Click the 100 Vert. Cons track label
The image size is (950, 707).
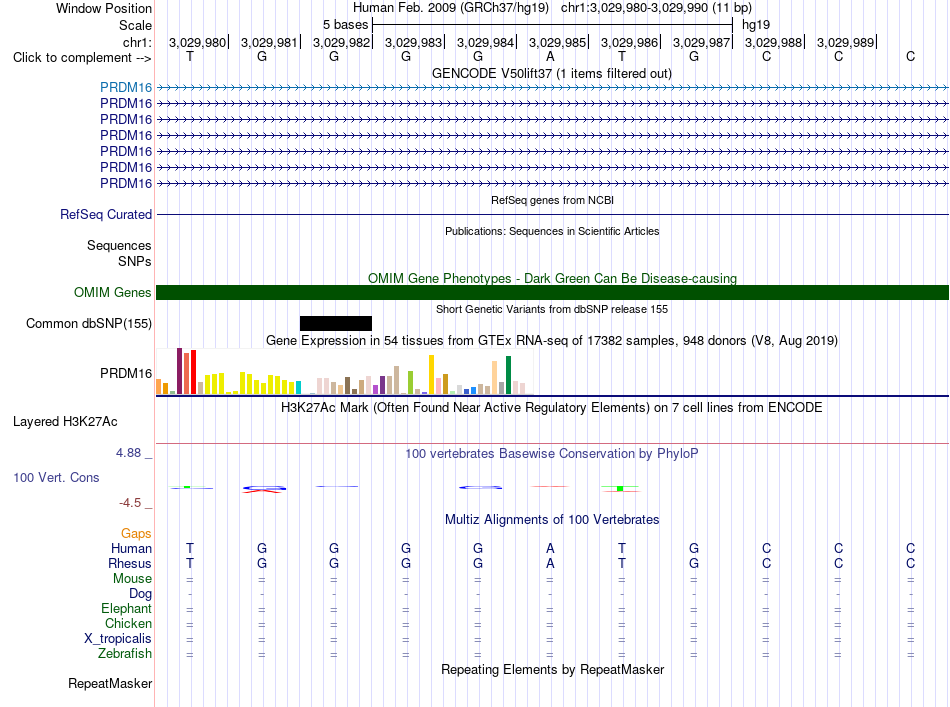click(56, 477)
